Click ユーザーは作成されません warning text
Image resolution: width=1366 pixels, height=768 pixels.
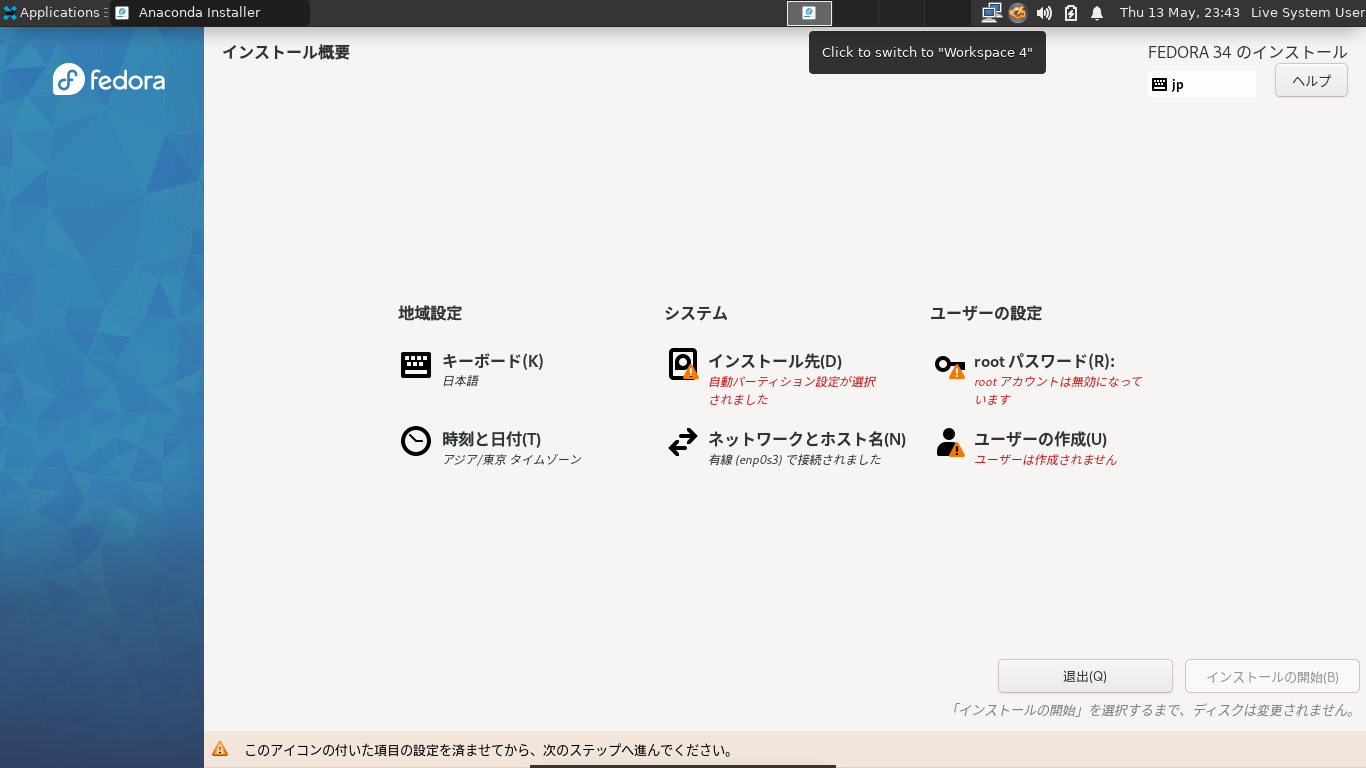point(1045,459)
